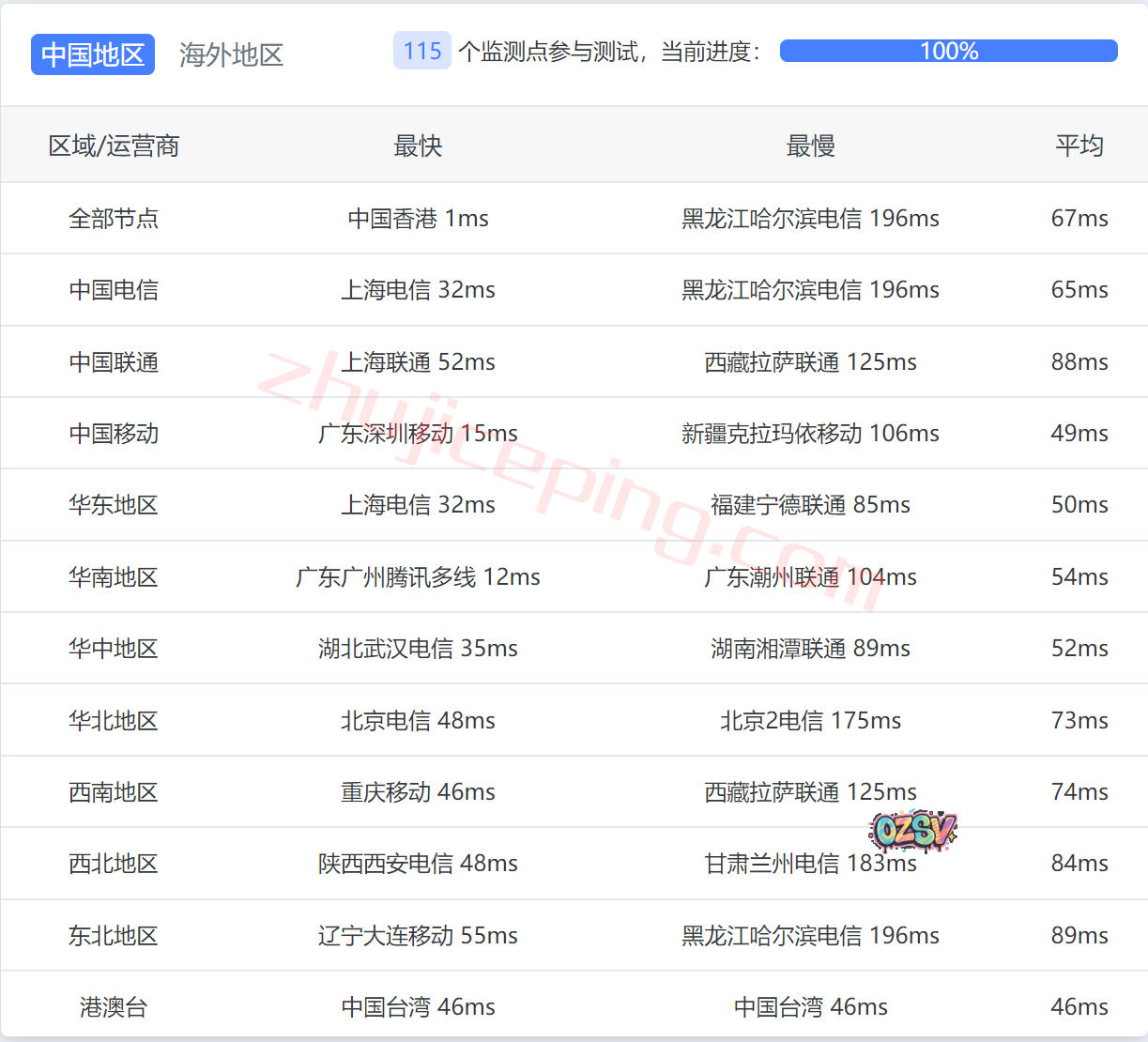The width and height of the screenshot is (1148, 1042).
Task: Choose the 中国移动 row label
Action: tap(114, 434)
